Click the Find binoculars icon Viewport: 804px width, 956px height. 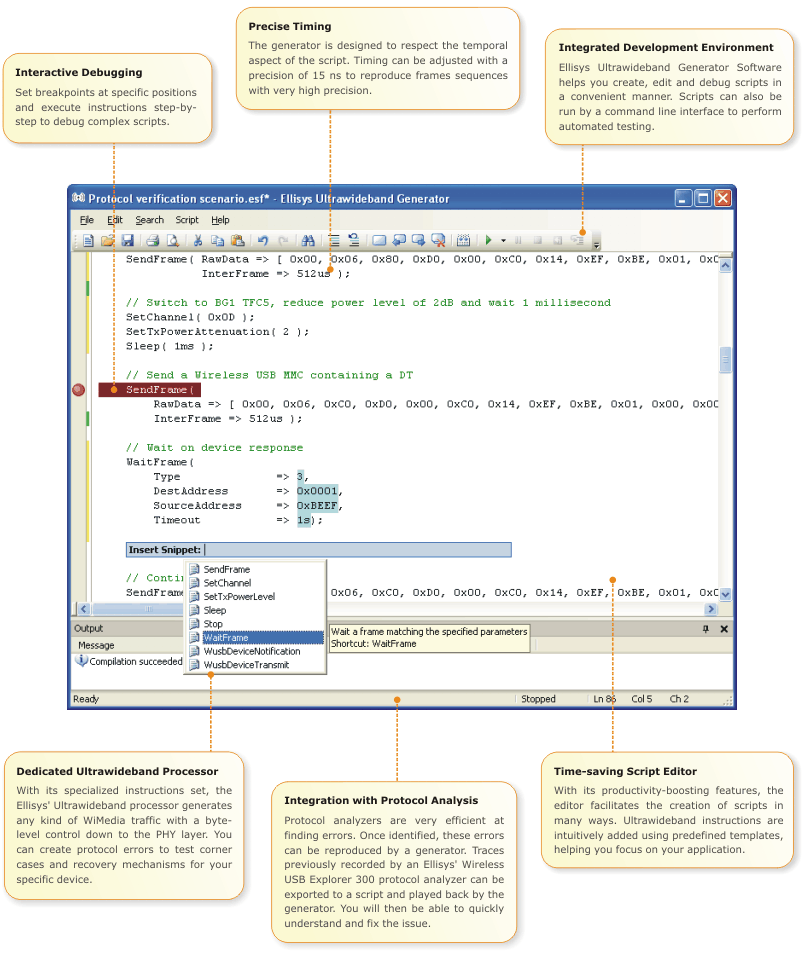[308, 240]
